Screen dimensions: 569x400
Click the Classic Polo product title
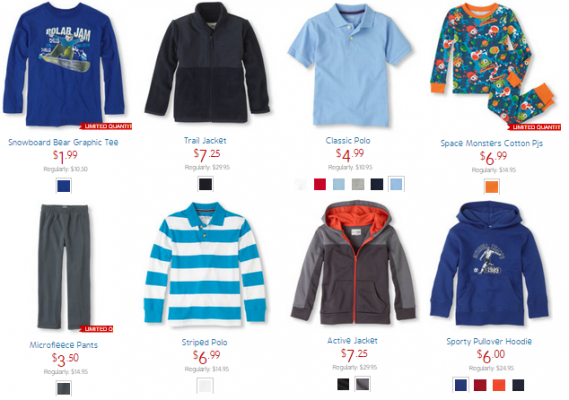[x=348, y=140]
